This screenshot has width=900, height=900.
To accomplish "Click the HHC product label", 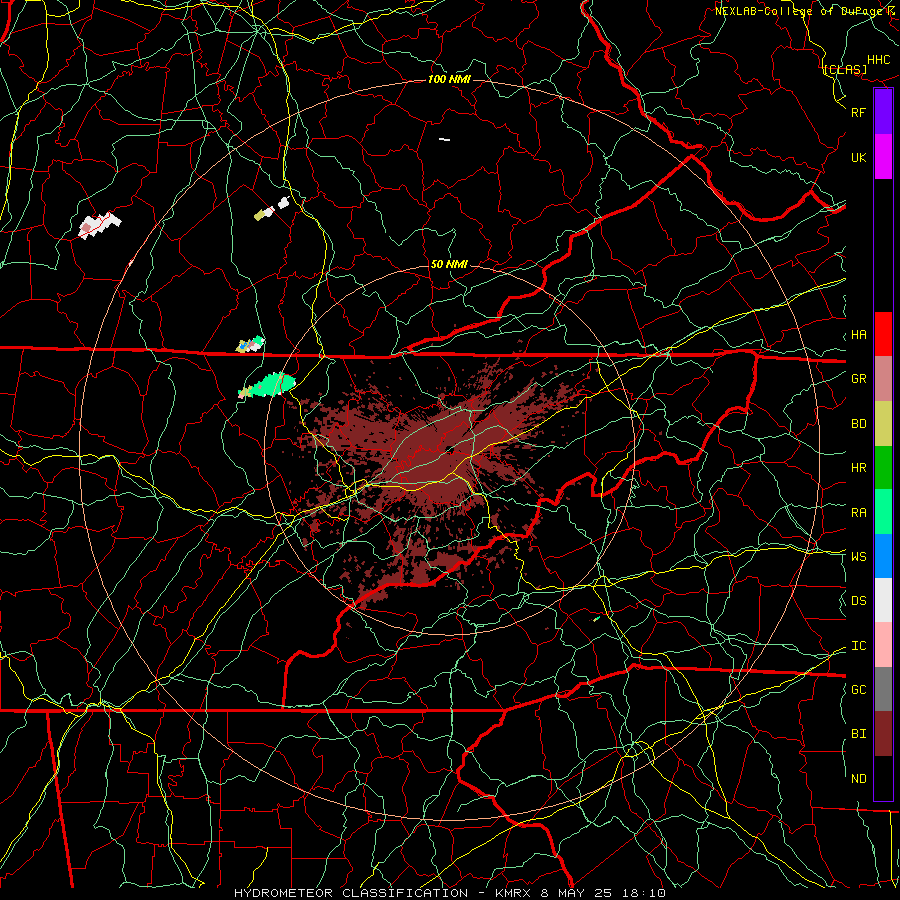I will [879, 60].
